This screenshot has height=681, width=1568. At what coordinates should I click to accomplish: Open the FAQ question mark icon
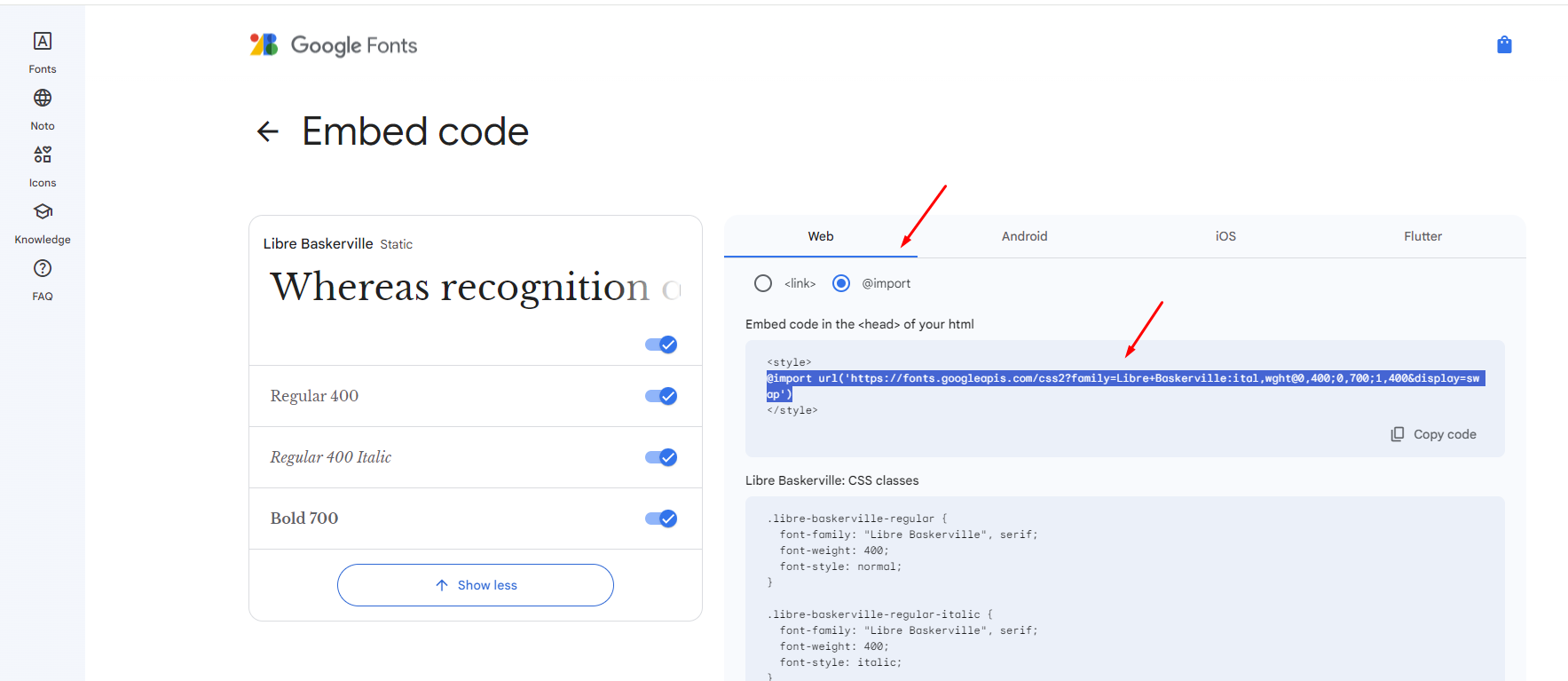(x=43, y=268)
